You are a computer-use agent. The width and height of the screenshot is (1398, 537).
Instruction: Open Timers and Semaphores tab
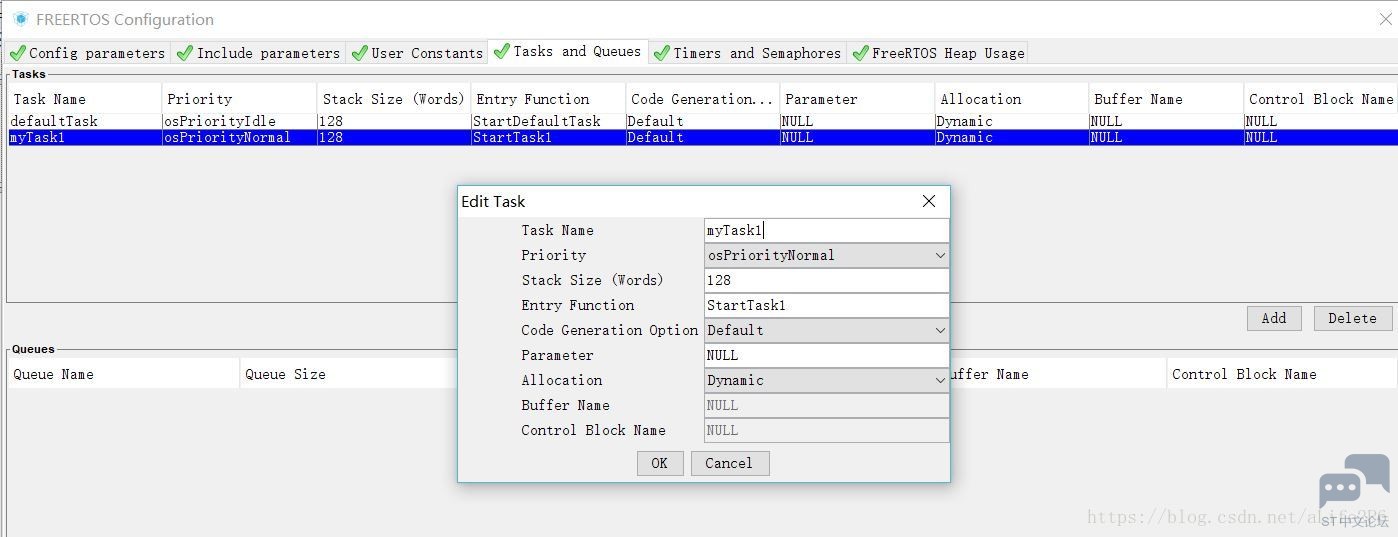[x=748, y=53]
